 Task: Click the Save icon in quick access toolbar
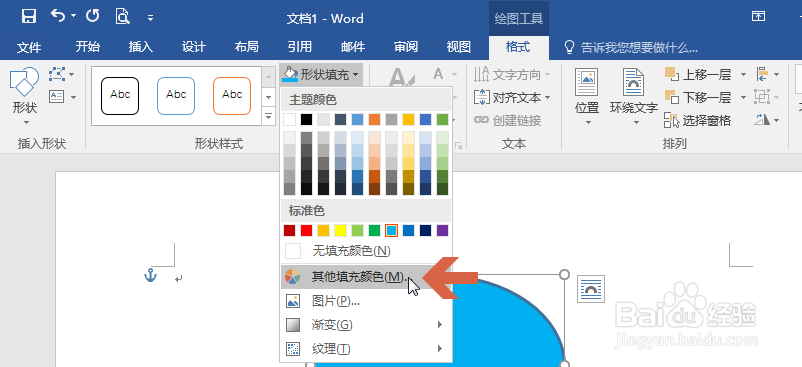29,16
